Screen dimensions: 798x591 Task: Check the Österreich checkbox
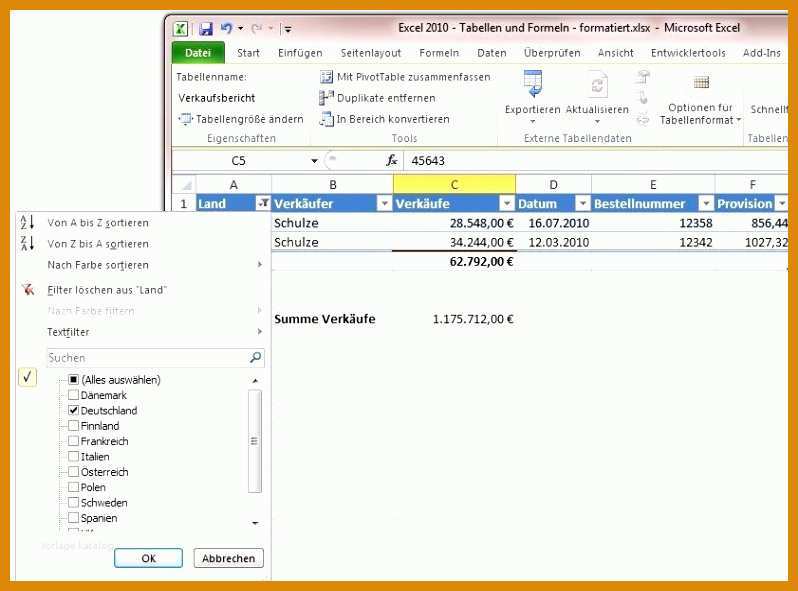(73, 472)
